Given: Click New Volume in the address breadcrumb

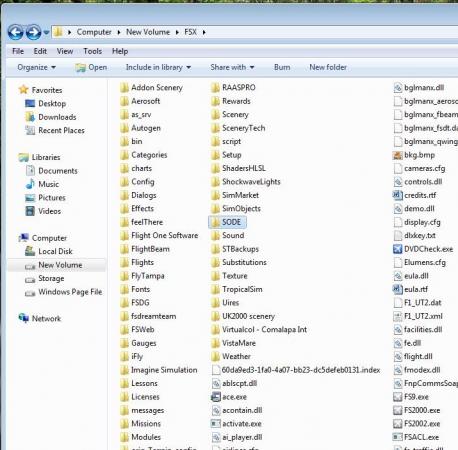Looking at the screenshot, I should 148,32.
